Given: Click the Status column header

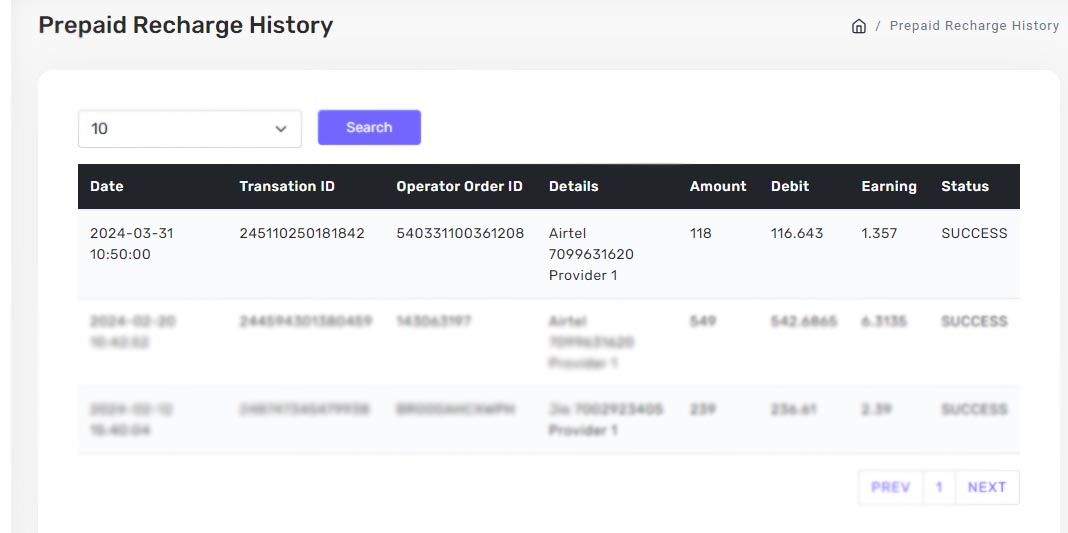Looking at the screenshot, I should click(x=965, y=186).
